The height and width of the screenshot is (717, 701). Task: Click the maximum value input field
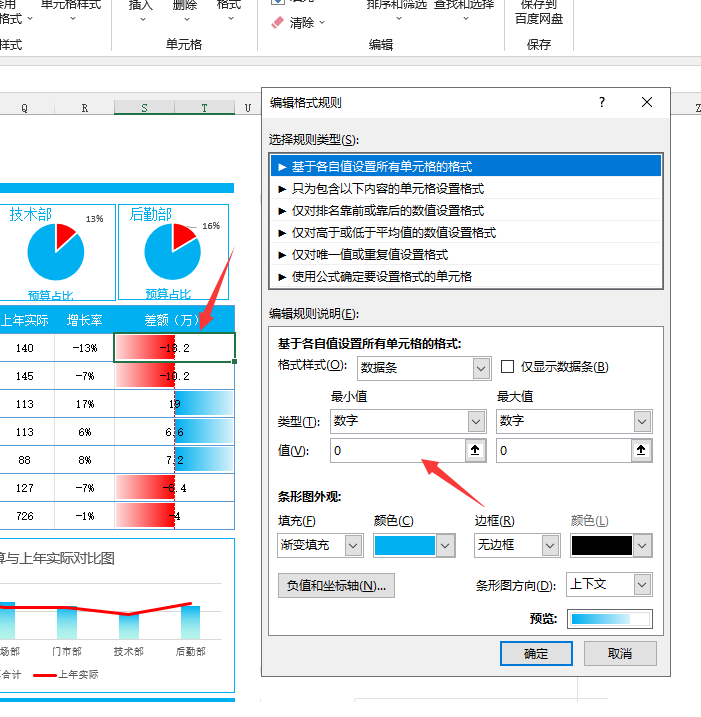tap(564, 450)
